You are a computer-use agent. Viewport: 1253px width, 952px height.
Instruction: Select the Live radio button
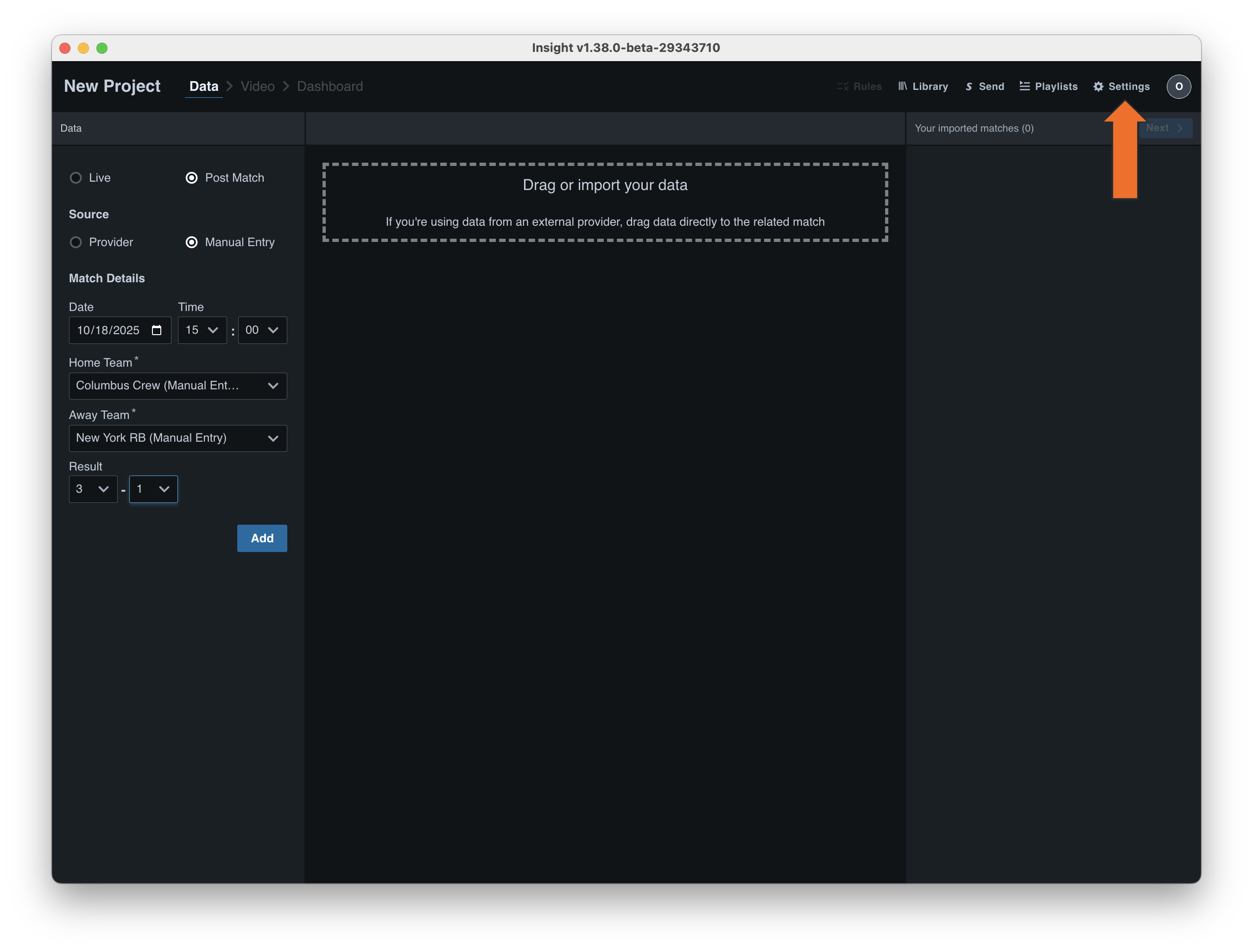76,178
